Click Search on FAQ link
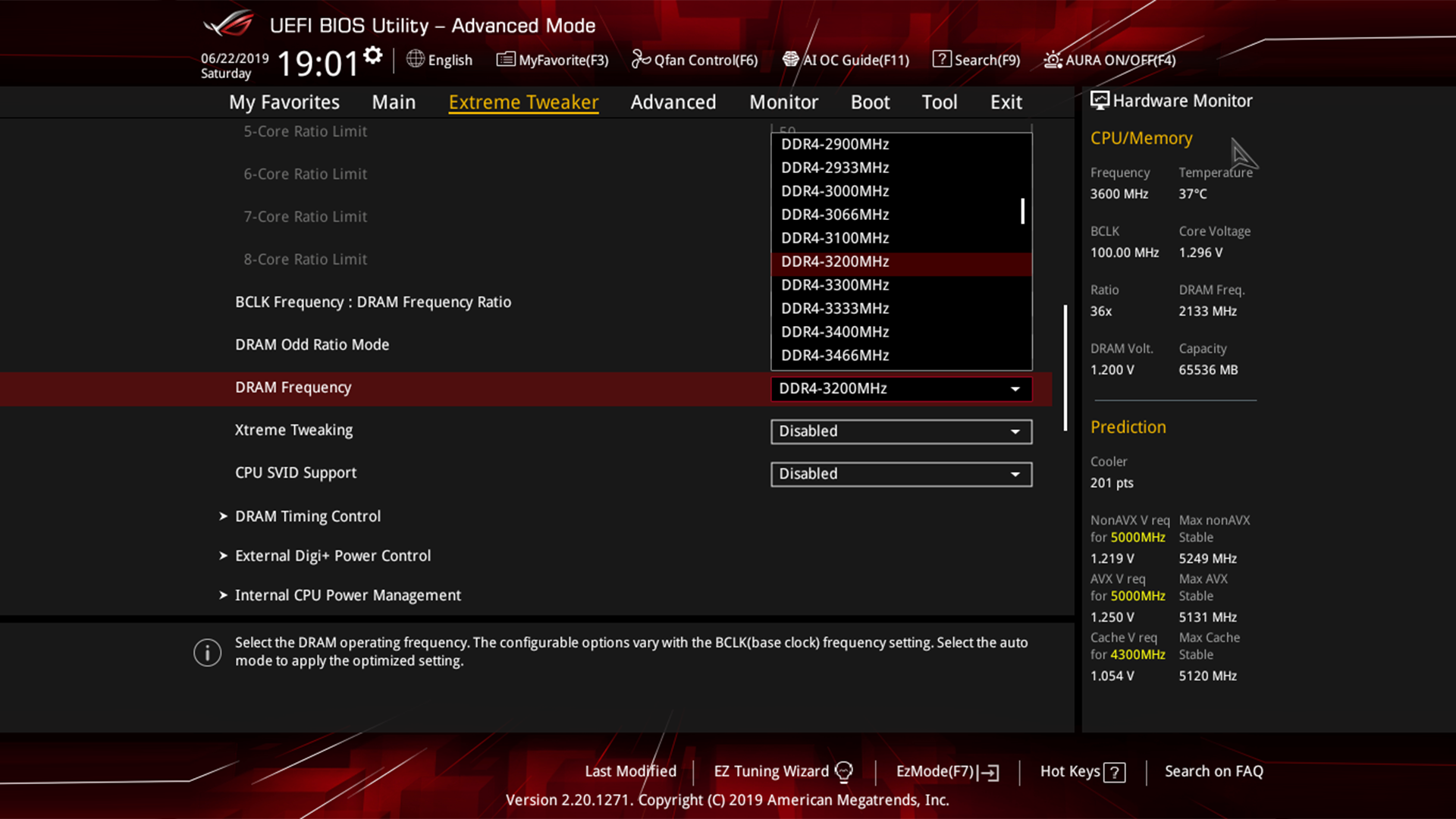The width and height of the screenshot is (1456, 819). [1214, 771]
